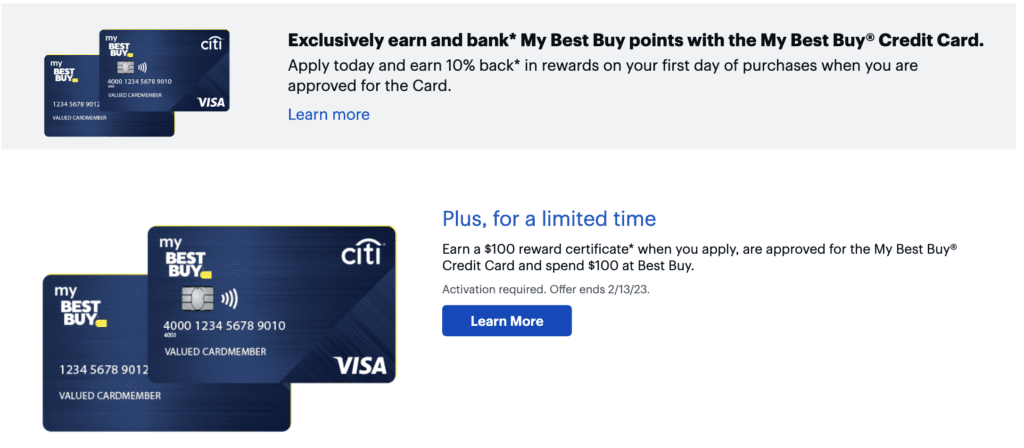Image resolution: width=1024 pixels, height=448 pixels.
Task: Click the Best Buy logo on small back card
Action: [x=65, y=76]
